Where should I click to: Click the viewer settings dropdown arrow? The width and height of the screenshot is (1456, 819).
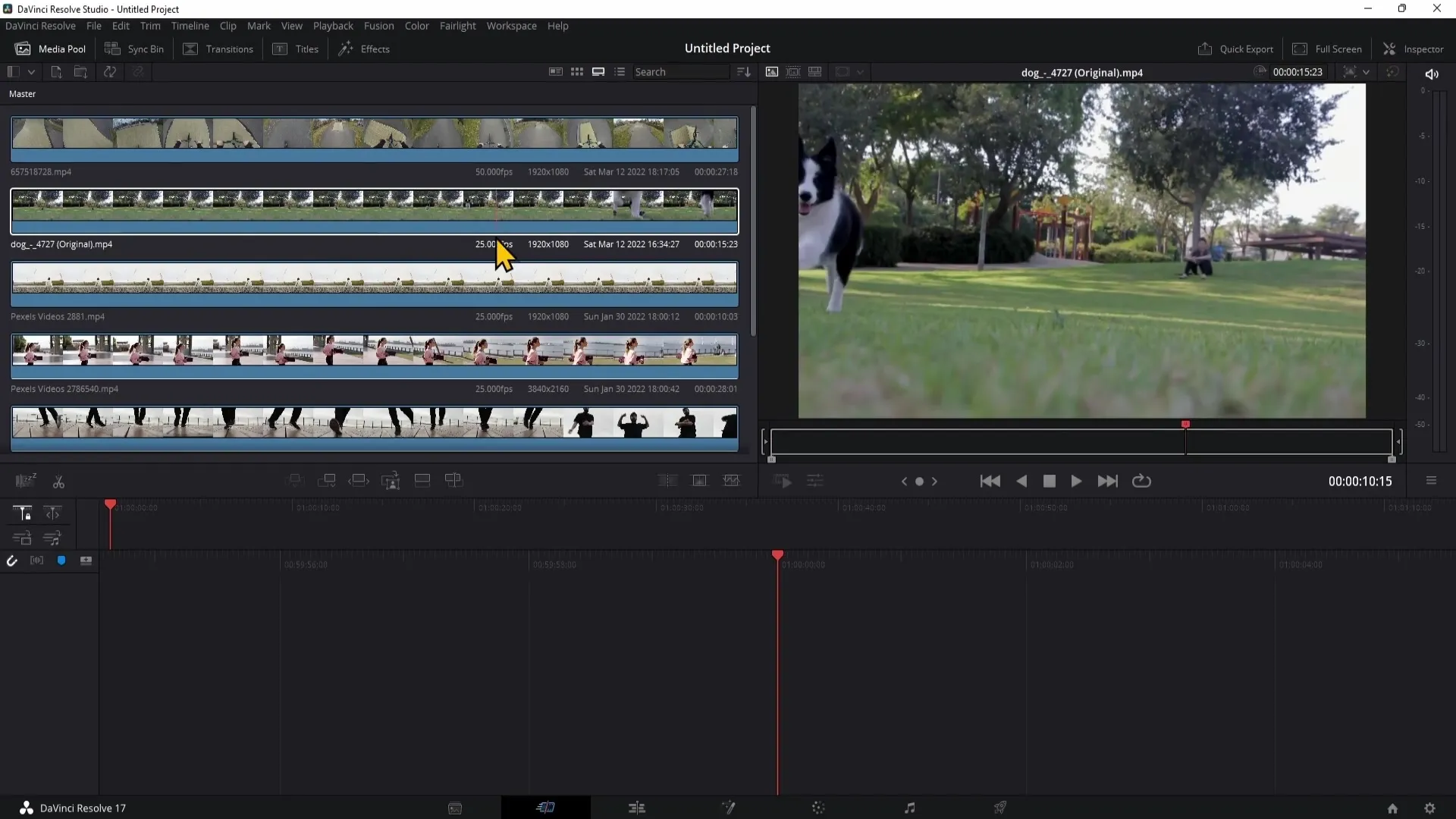point(1367,72)
